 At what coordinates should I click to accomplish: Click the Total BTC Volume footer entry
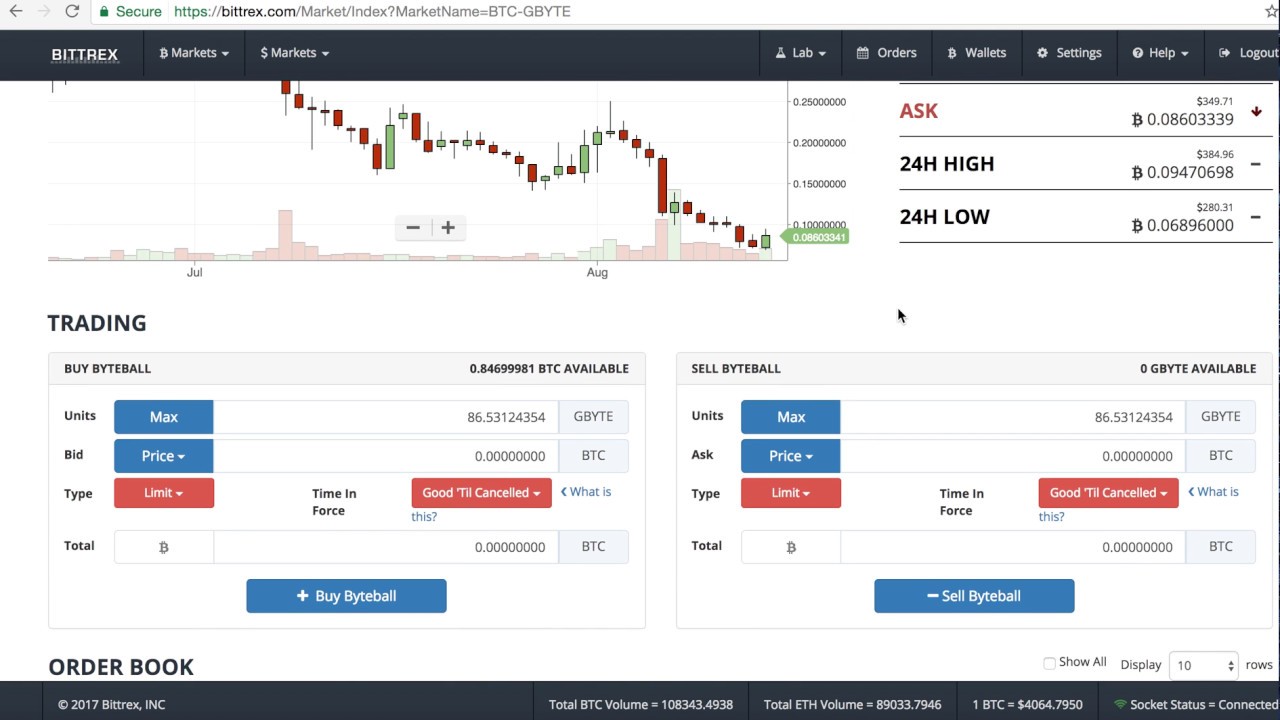[x=641, y=704]
